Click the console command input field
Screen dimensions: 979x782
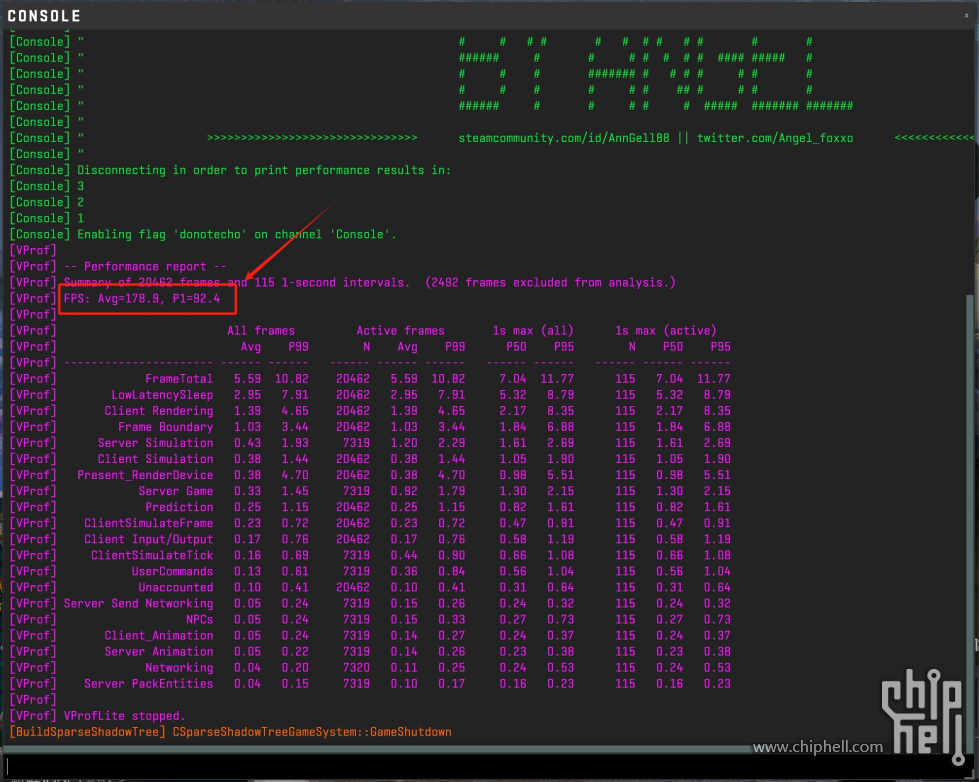point(487,765)
